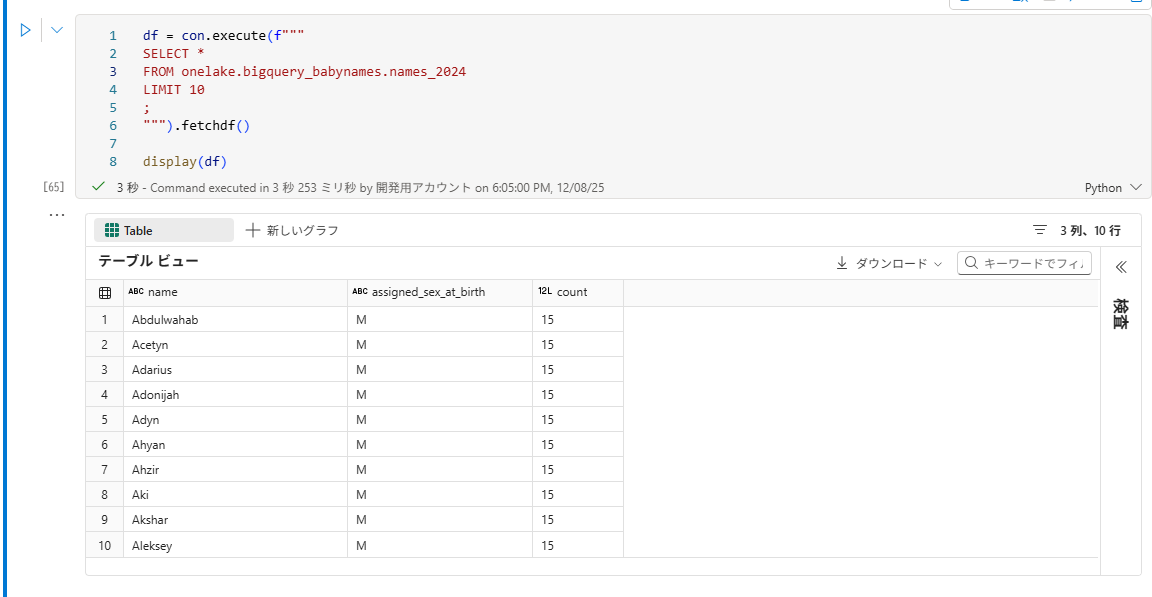Click the execution status message text
Screen dimensions: 1152x597
pos(360,188)
